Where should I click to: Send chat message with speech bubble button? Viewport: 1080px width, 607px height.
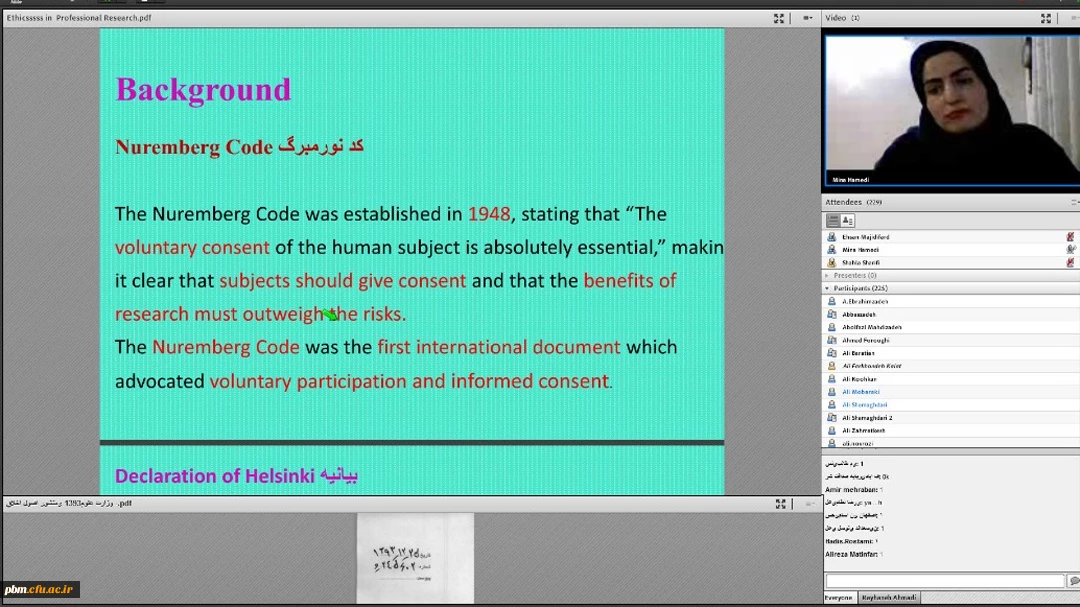[x=1073, y=581]
